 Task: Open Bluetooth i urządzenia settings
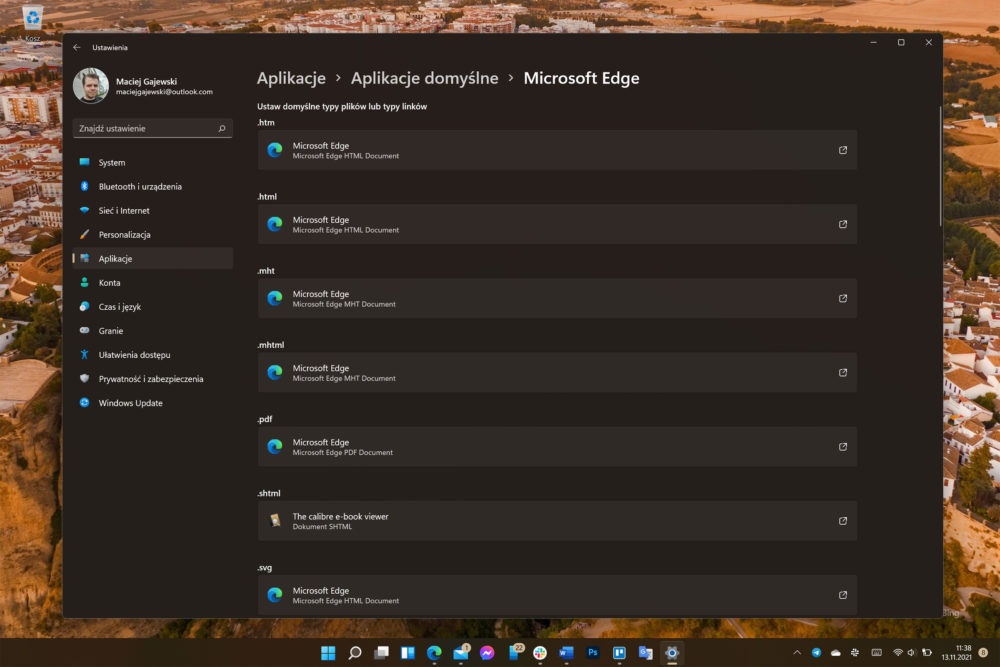pyautogui.click(x=152, y=186)
